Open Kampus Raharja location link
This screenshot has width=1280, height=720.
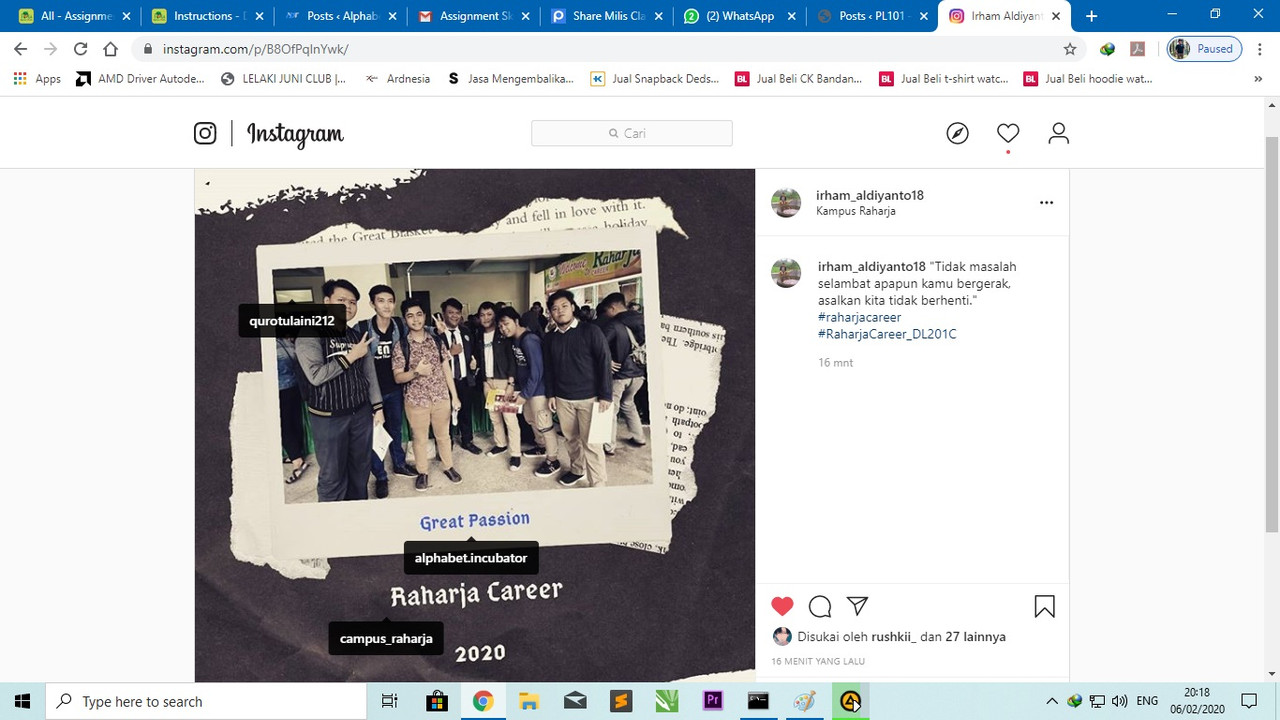[856, 211]
